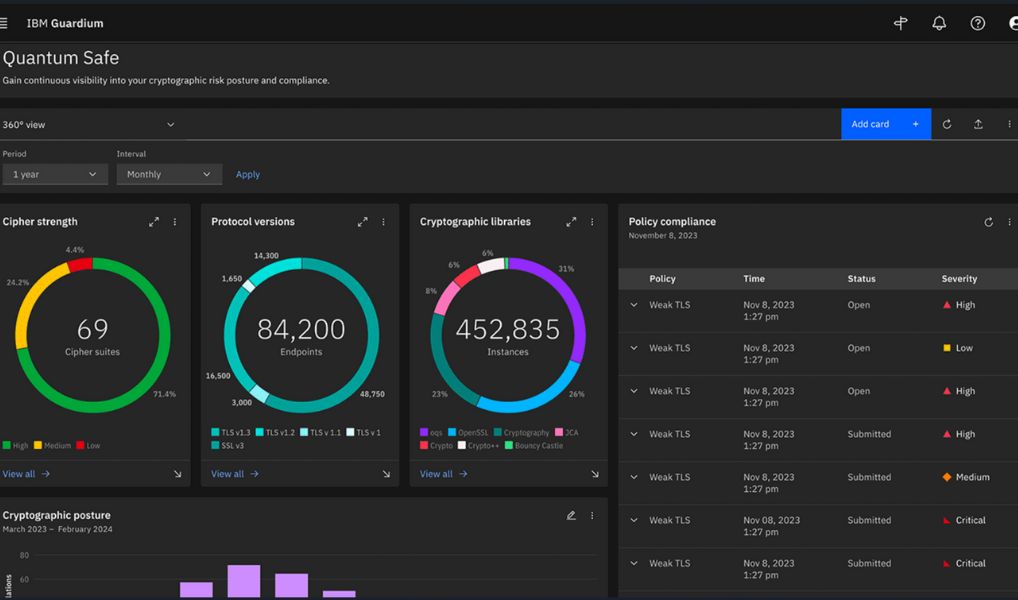Open Cipher strength card overflow menu
Image resolution: width=1018 pixels, height=600 pixels.
coord(175,222)
